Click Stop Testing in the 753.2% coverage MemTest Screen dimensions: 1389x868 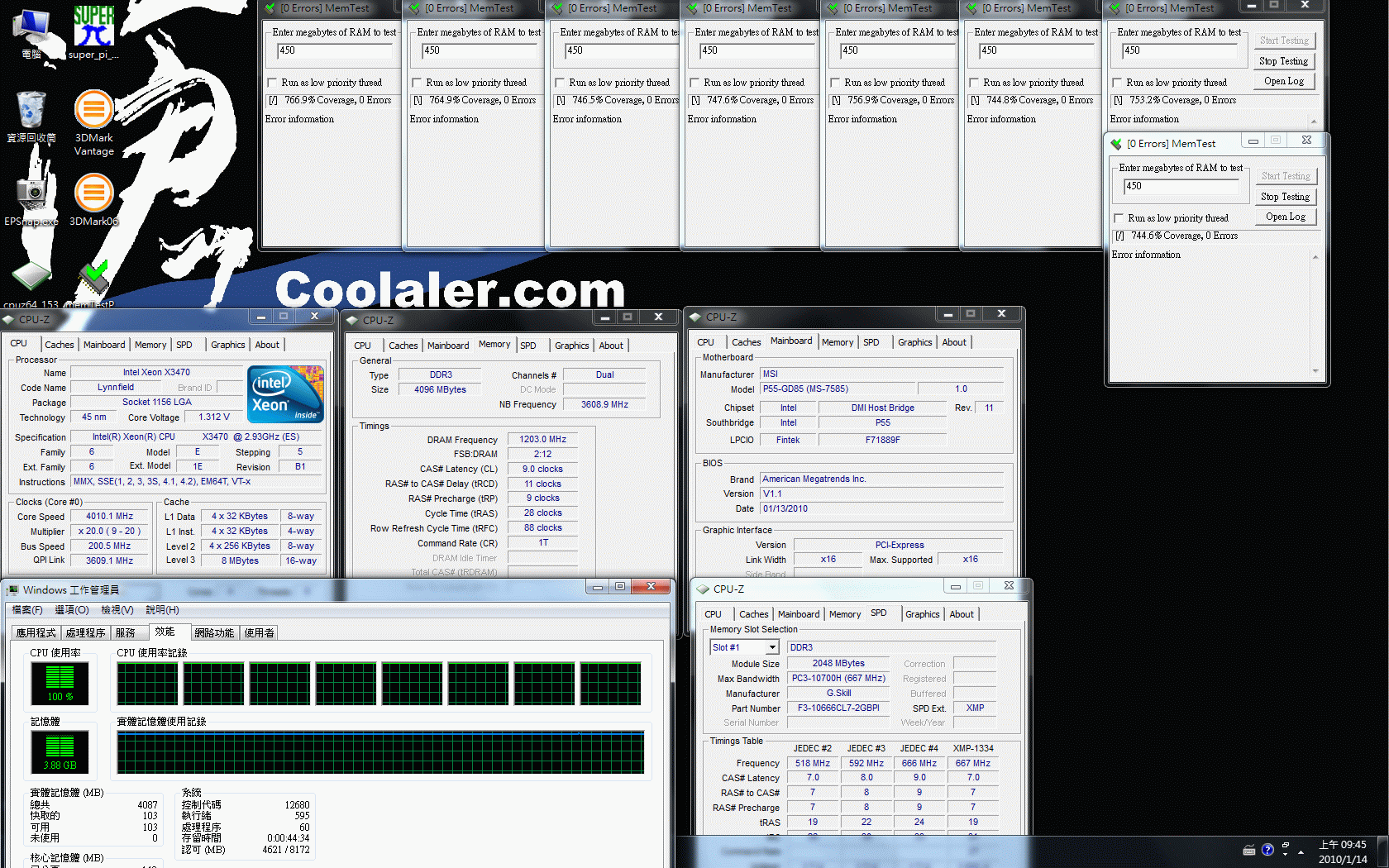point(1283,61)
